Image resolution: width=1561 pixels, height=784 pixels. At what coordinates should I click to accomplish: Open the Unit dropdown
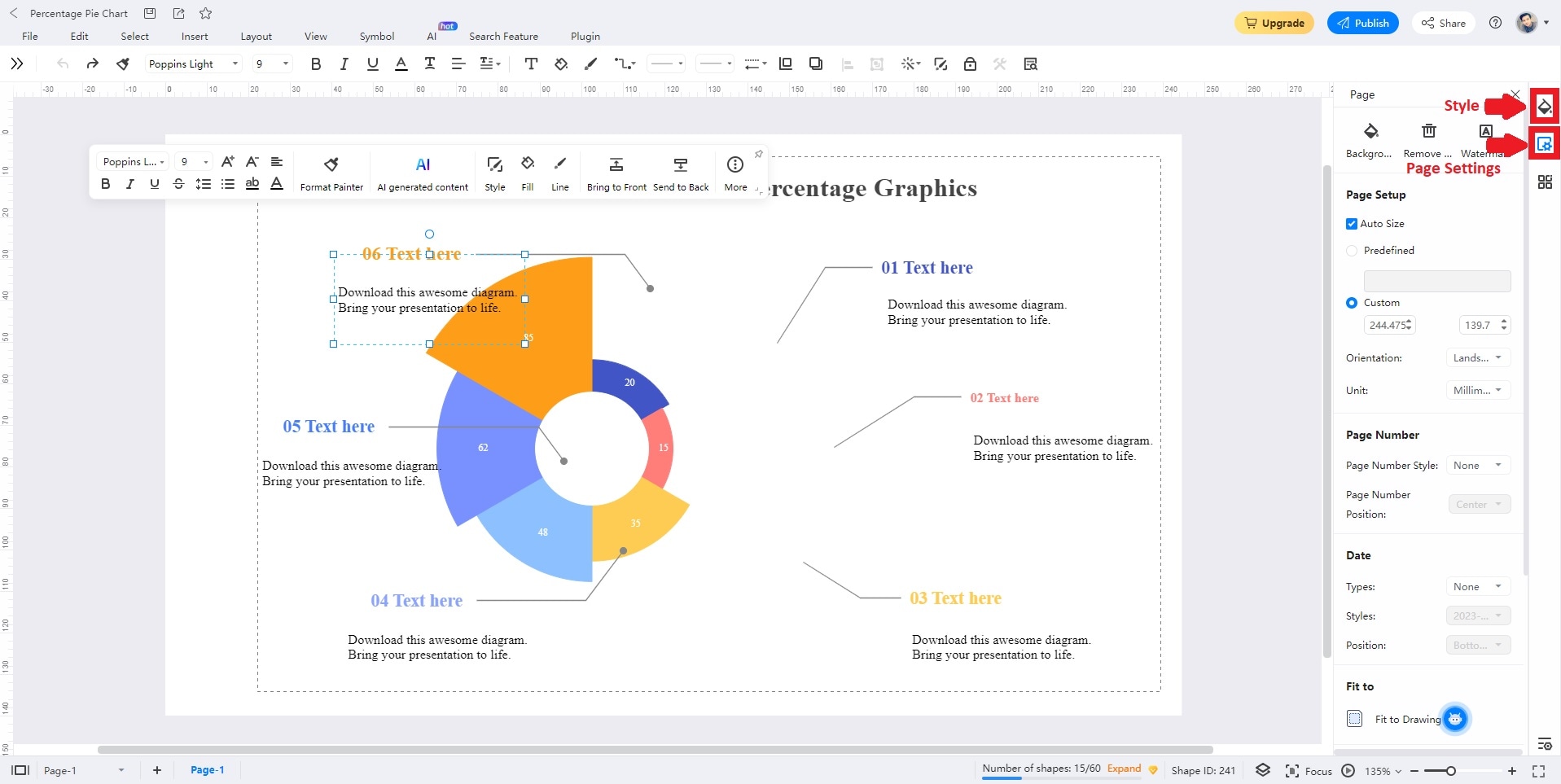coord(1478,390)
